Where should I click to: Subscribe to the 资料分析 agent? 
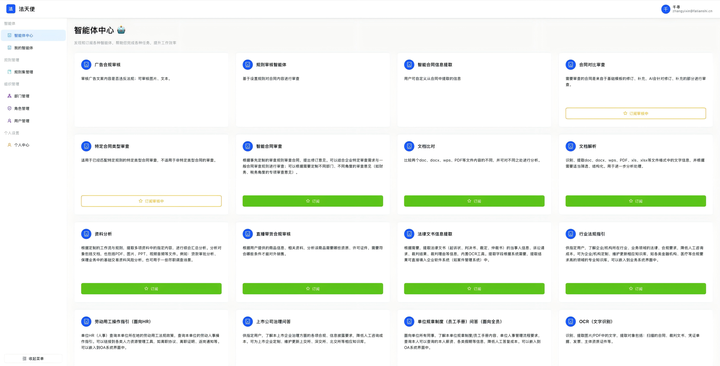[x=152, y=288]
